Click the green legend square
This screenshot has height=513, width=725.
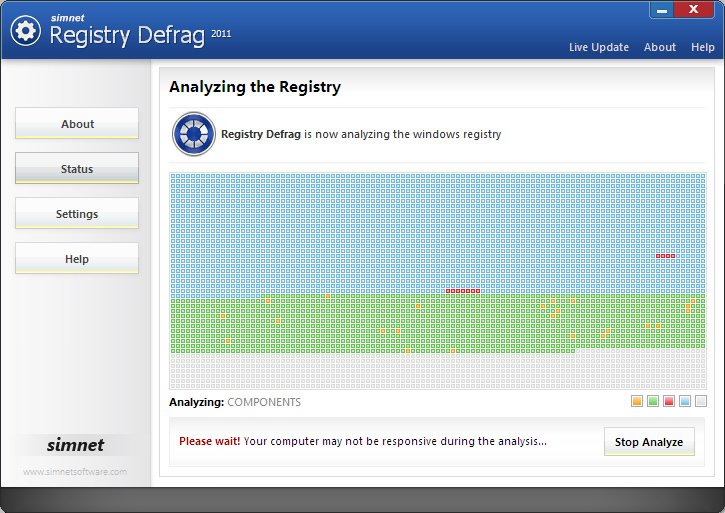pos(653,402)
